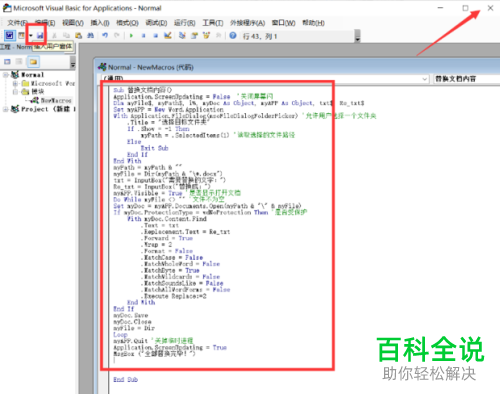Open the 格式(O) menu
This screenshot has width=500, height=394.
tap(127, 23)
